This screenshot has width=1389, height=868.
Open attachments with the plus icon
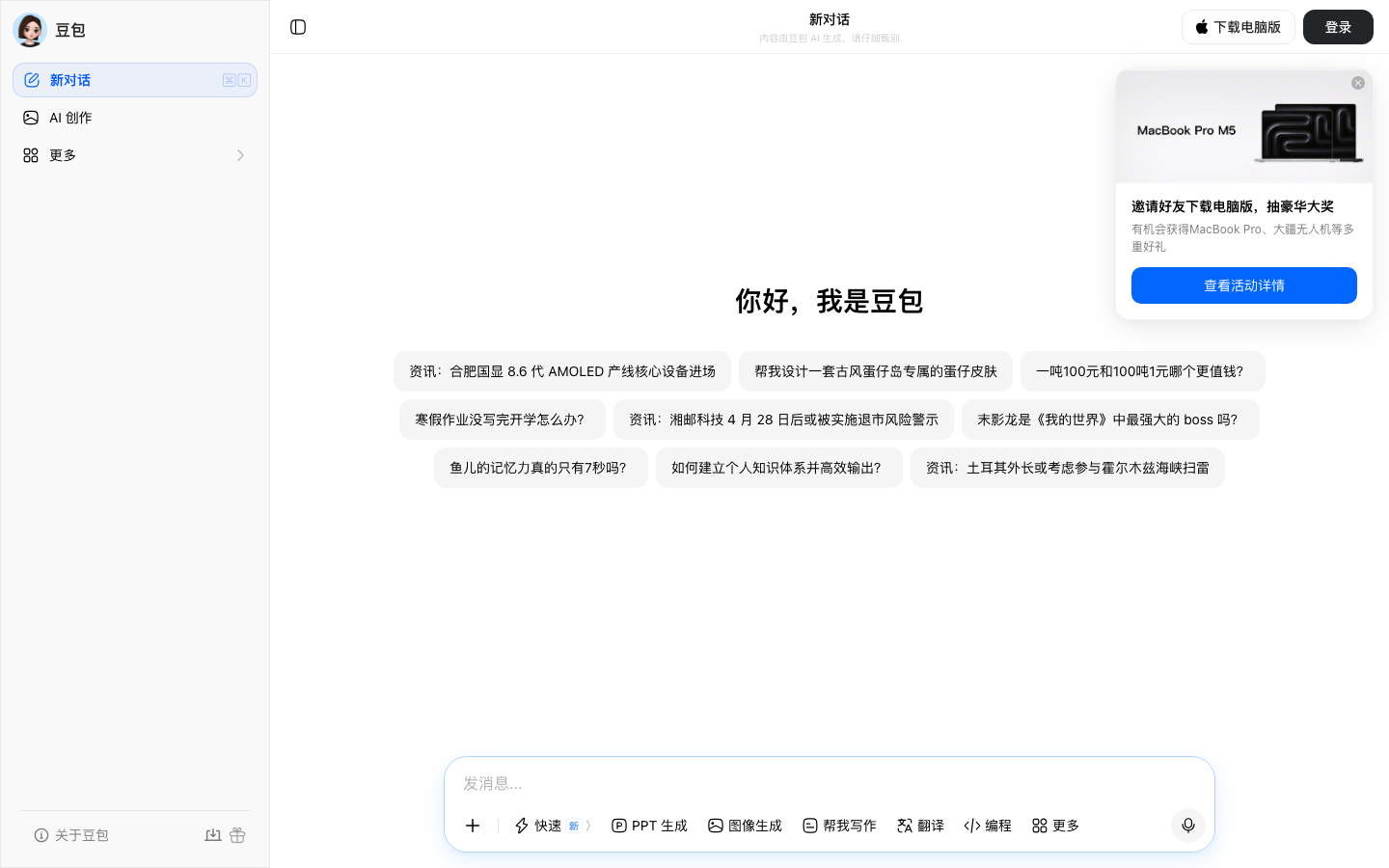point(473,826)
